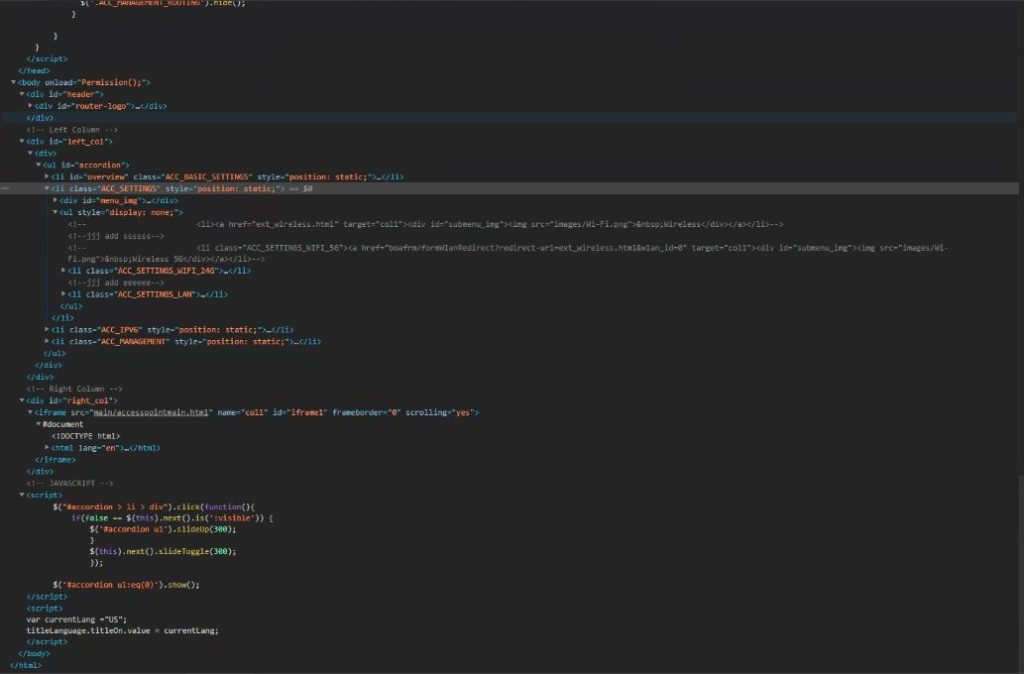Collapse the #document node
Image resolution: width=1024 pixels, height=674 pixels.
pos(39,425)
